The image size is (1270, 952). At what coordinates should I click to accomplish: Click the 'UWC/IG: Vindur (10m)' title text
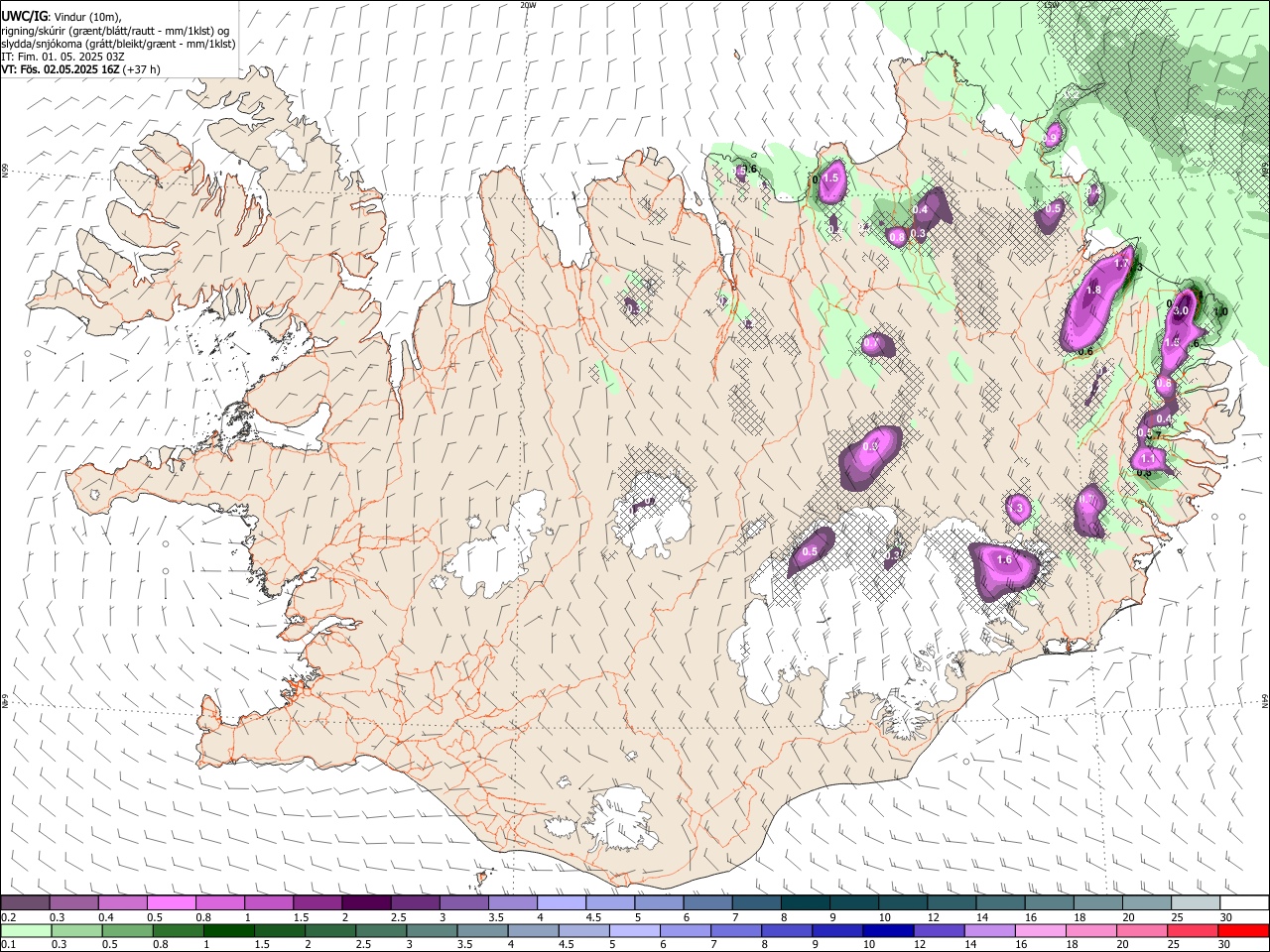[61, 17]
